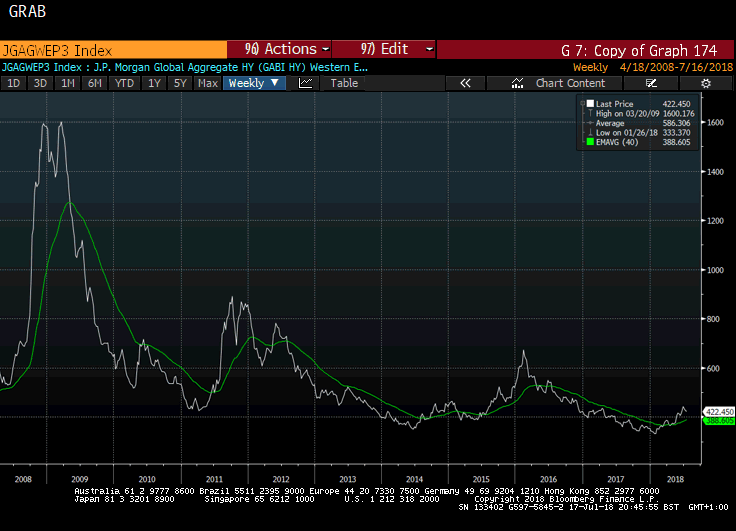Click the JGAGWEP3 Index security field

click(112, 49)
